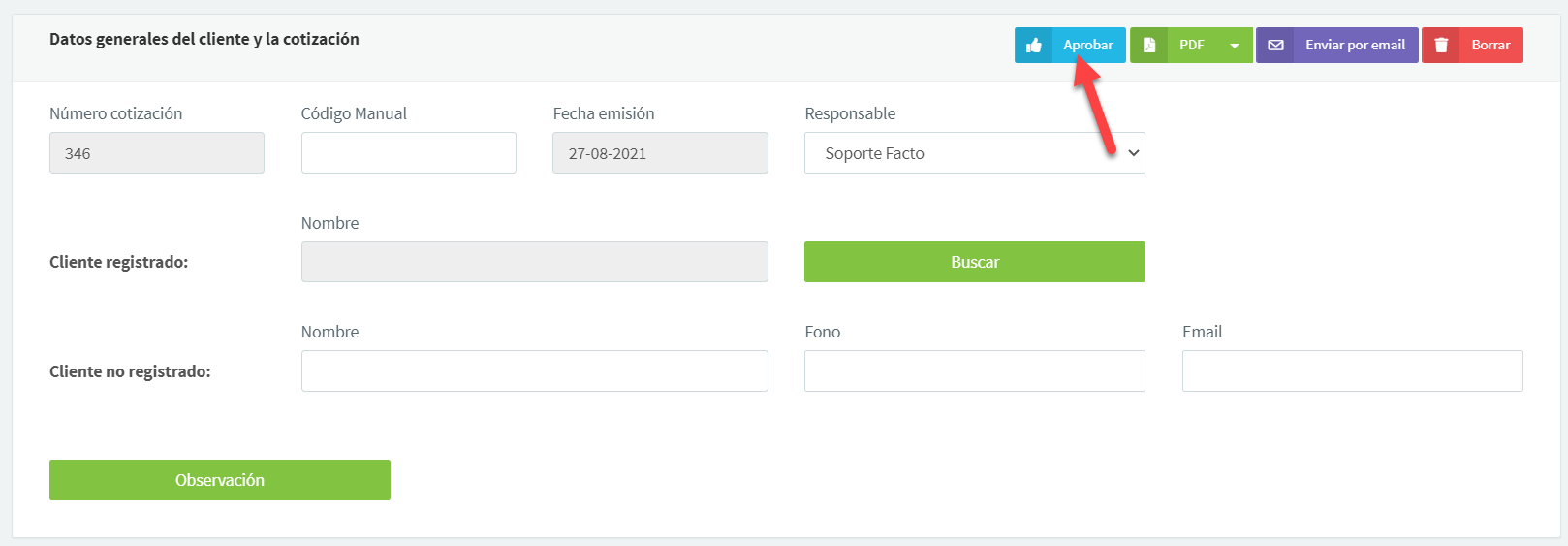Screen dimensions: 1568x546
Task: Click the trash can icon
Action: tap(1441, 46)
